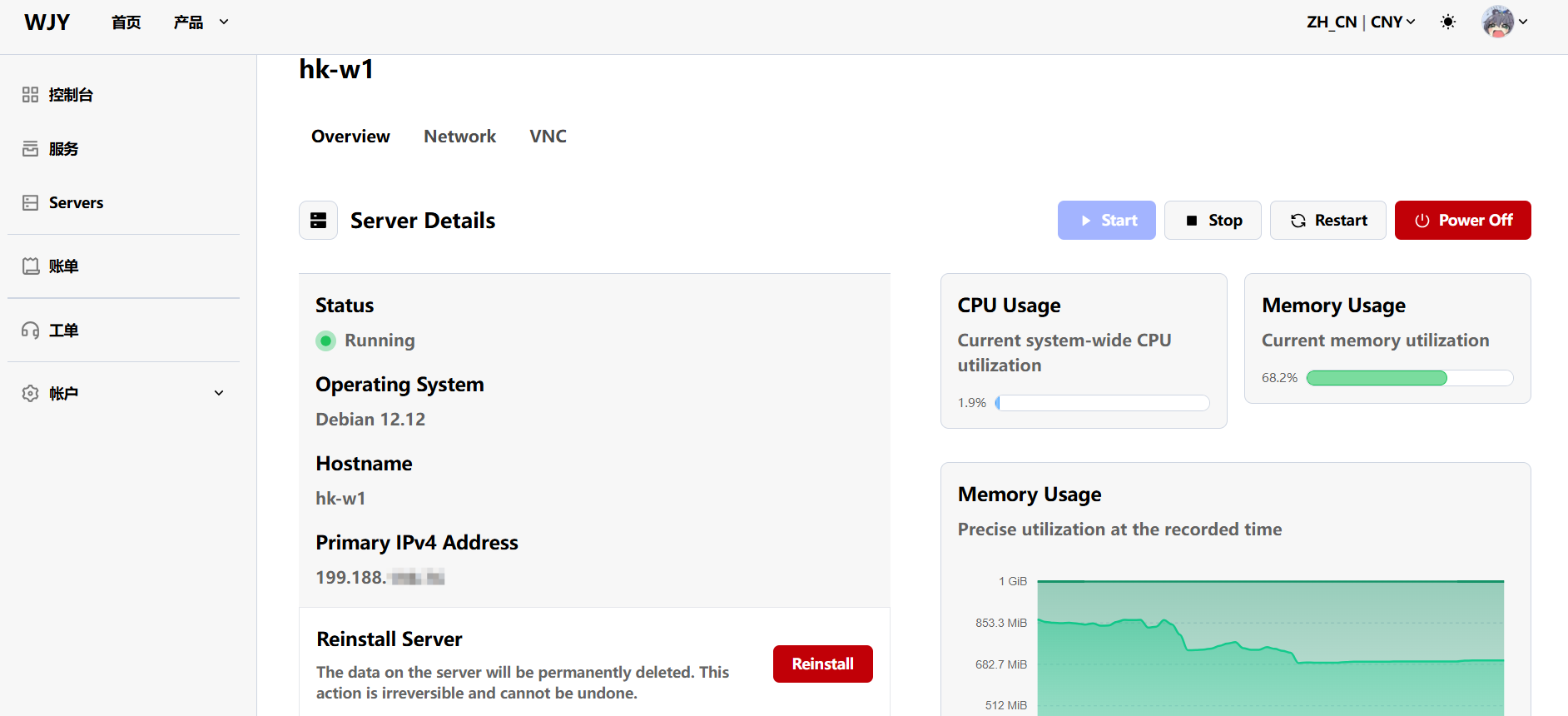Click the dashboard grid icon in sidebar

[x=31, y=95]
